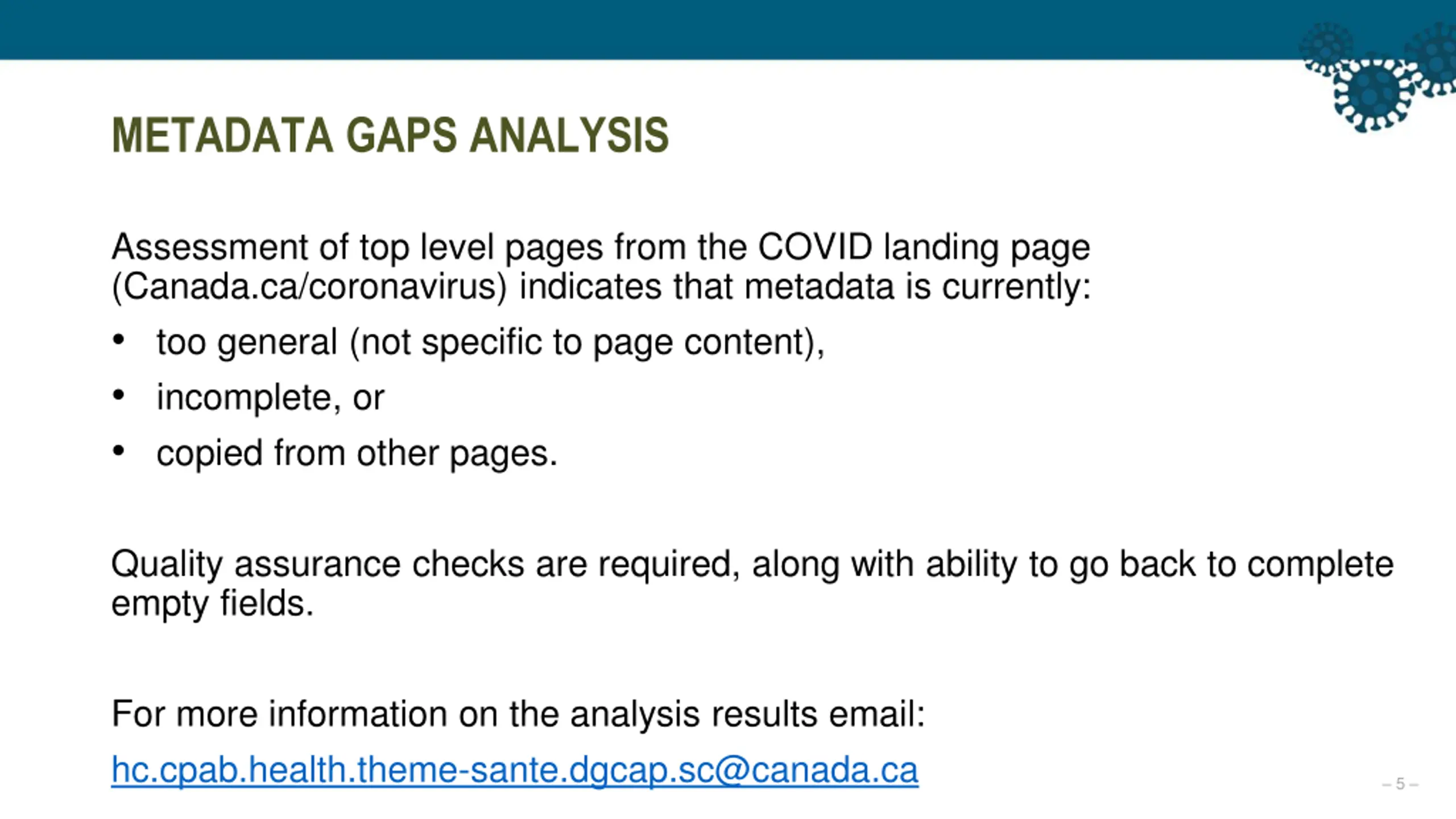Select the 'too general' bullet text

click(490, 343)
